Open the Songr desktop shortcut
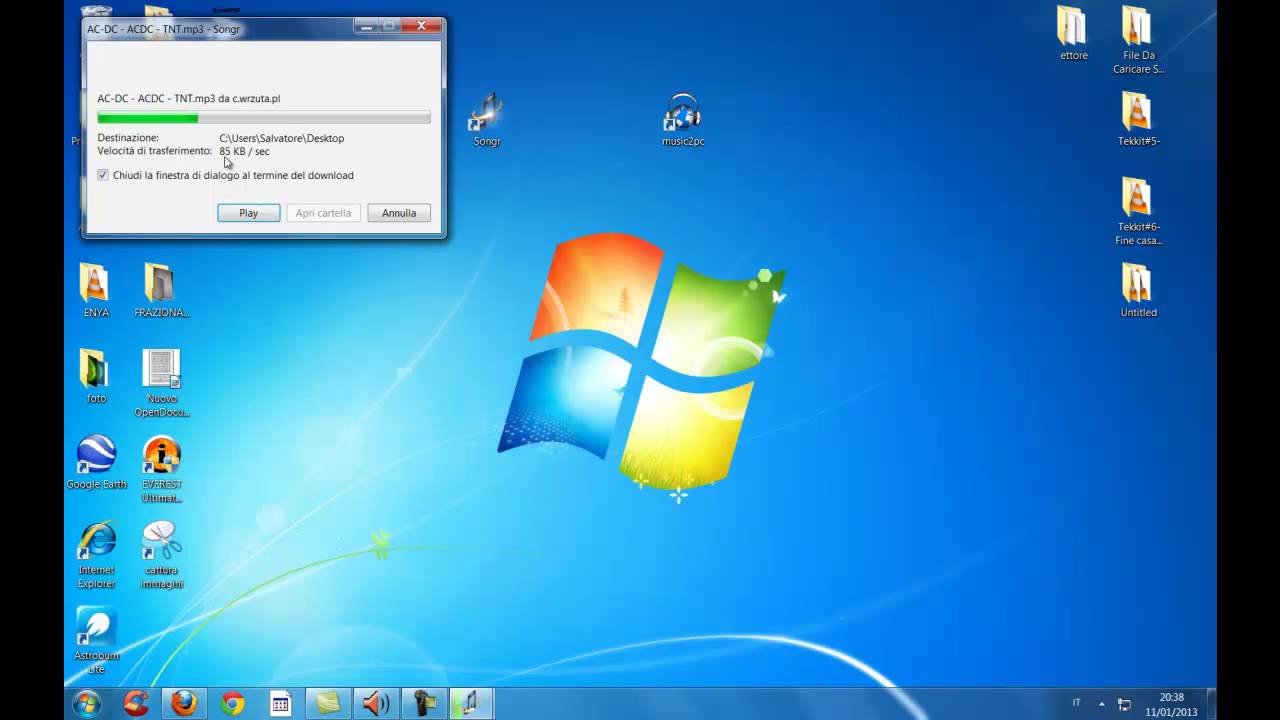1280x720 pixels. [x=486, y=120]
